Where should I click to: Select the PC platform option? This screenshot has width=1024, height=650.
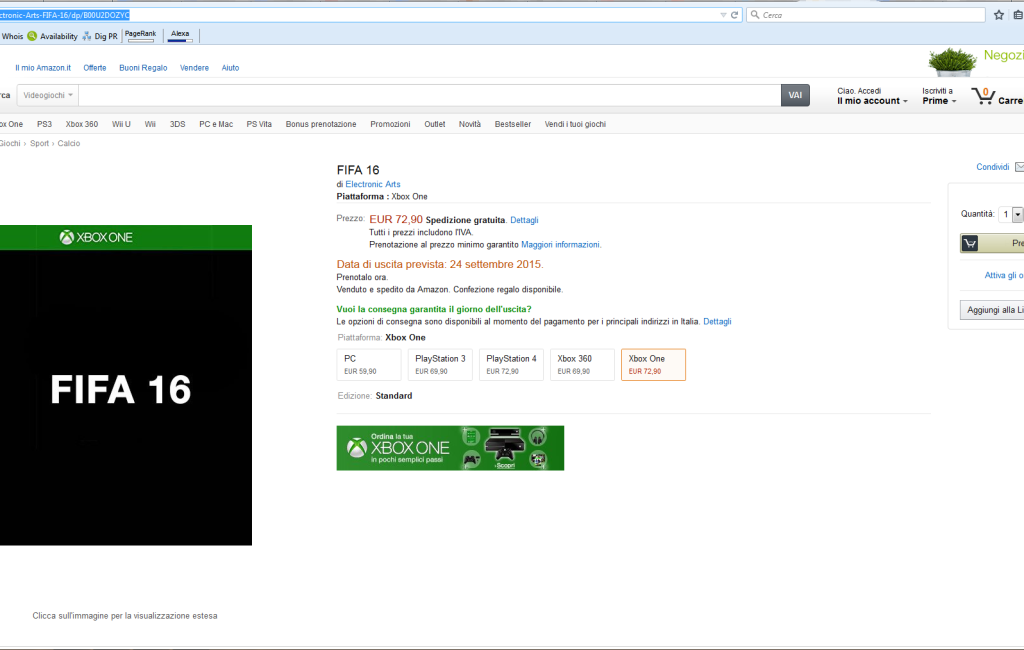point(369,365)
